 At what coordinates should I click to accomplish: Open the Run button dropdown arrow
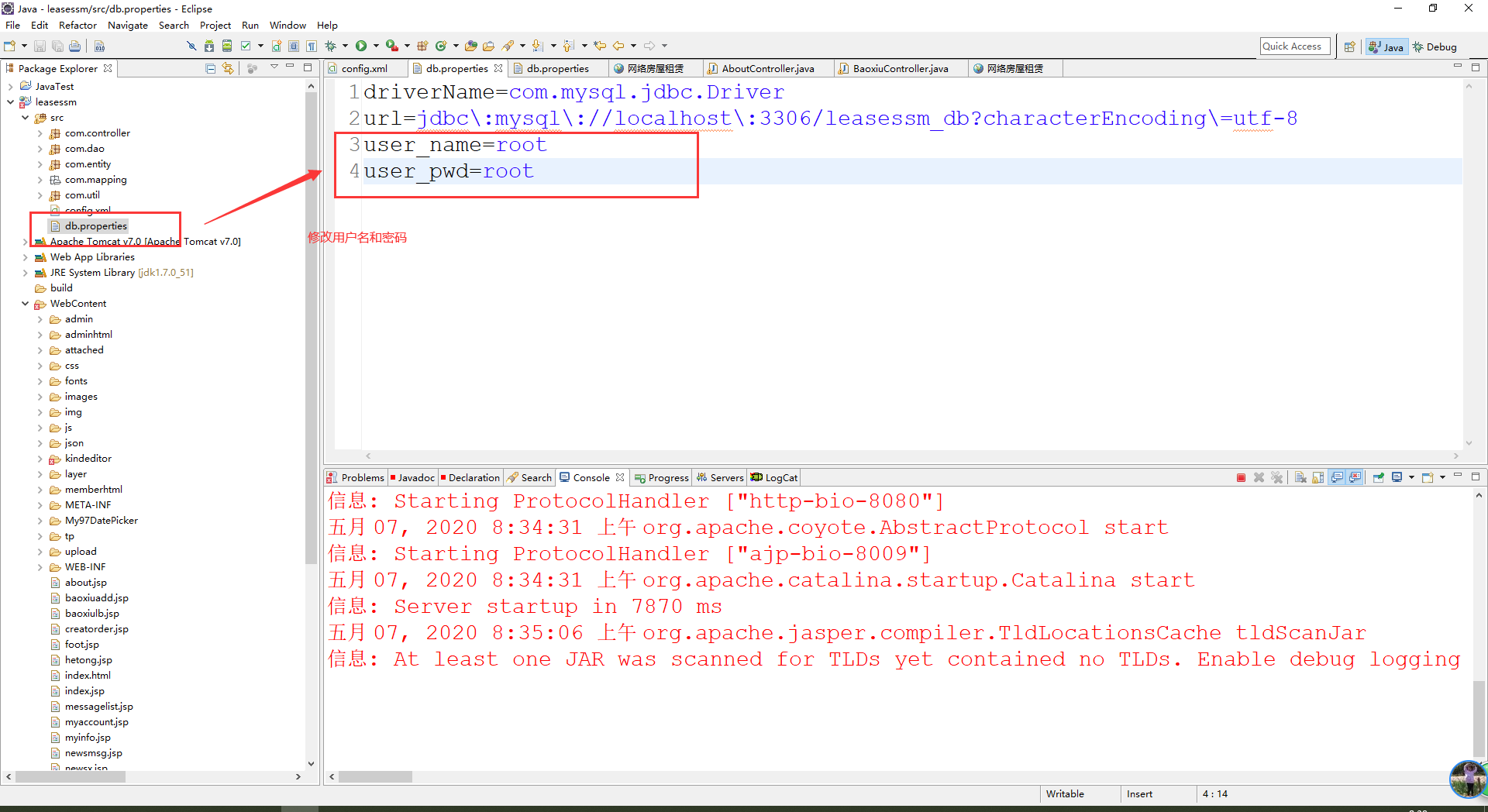tap(376, 46)
